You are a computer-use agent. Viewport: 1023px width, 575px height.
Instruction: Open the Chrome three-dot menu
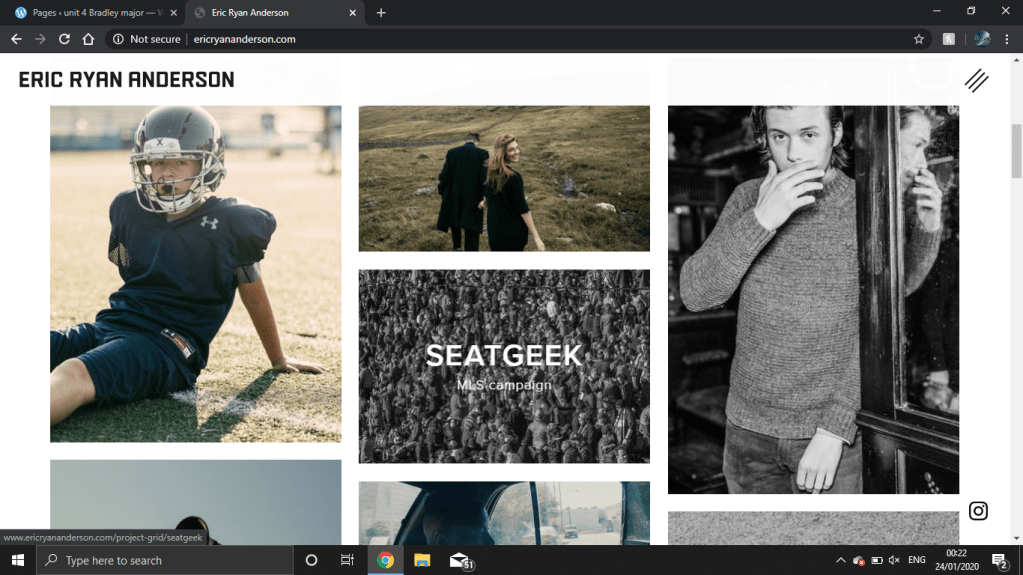[1007, 39]
